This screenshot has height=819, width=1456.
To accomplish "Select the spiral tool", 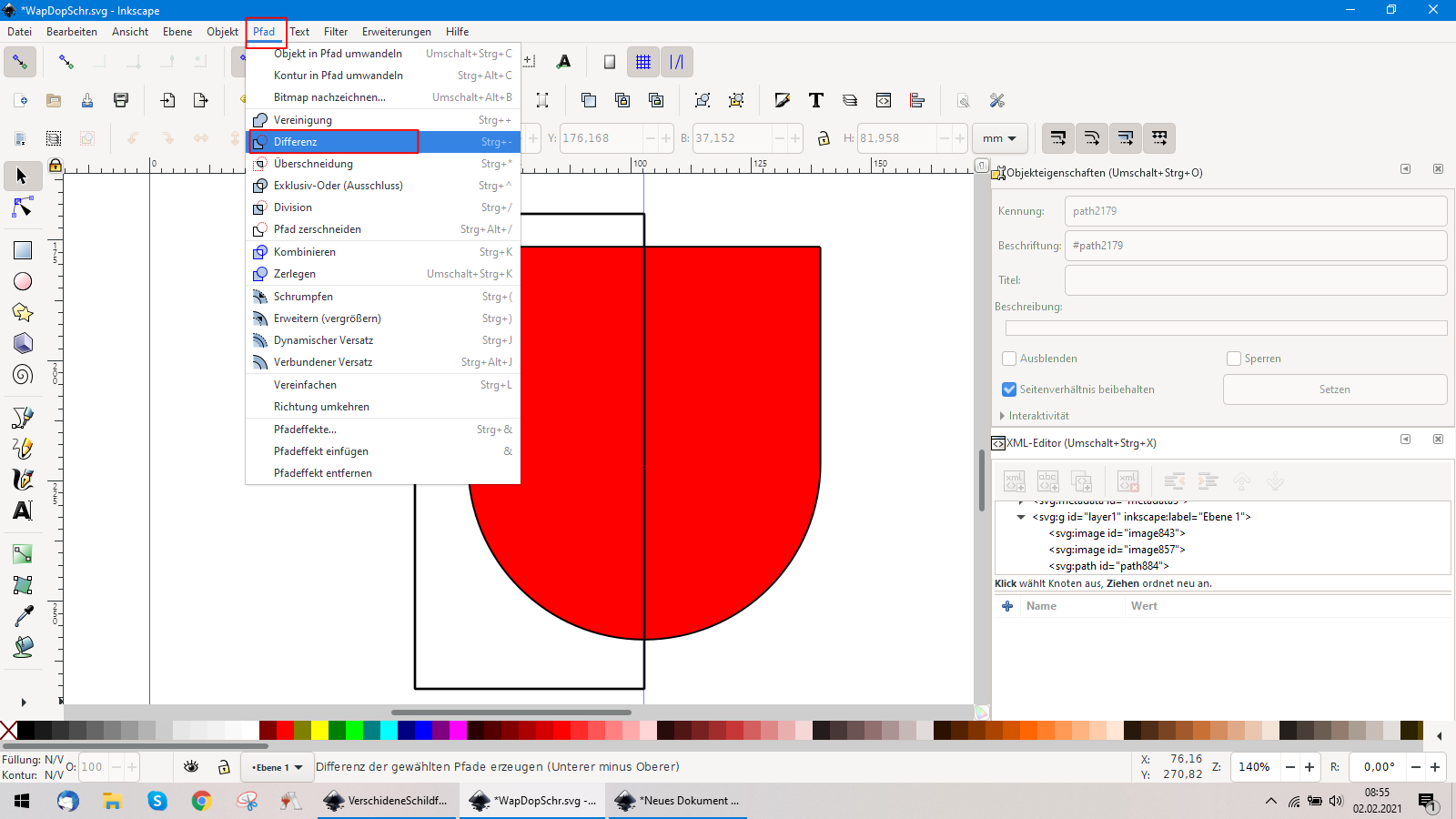I will point(23,375).
